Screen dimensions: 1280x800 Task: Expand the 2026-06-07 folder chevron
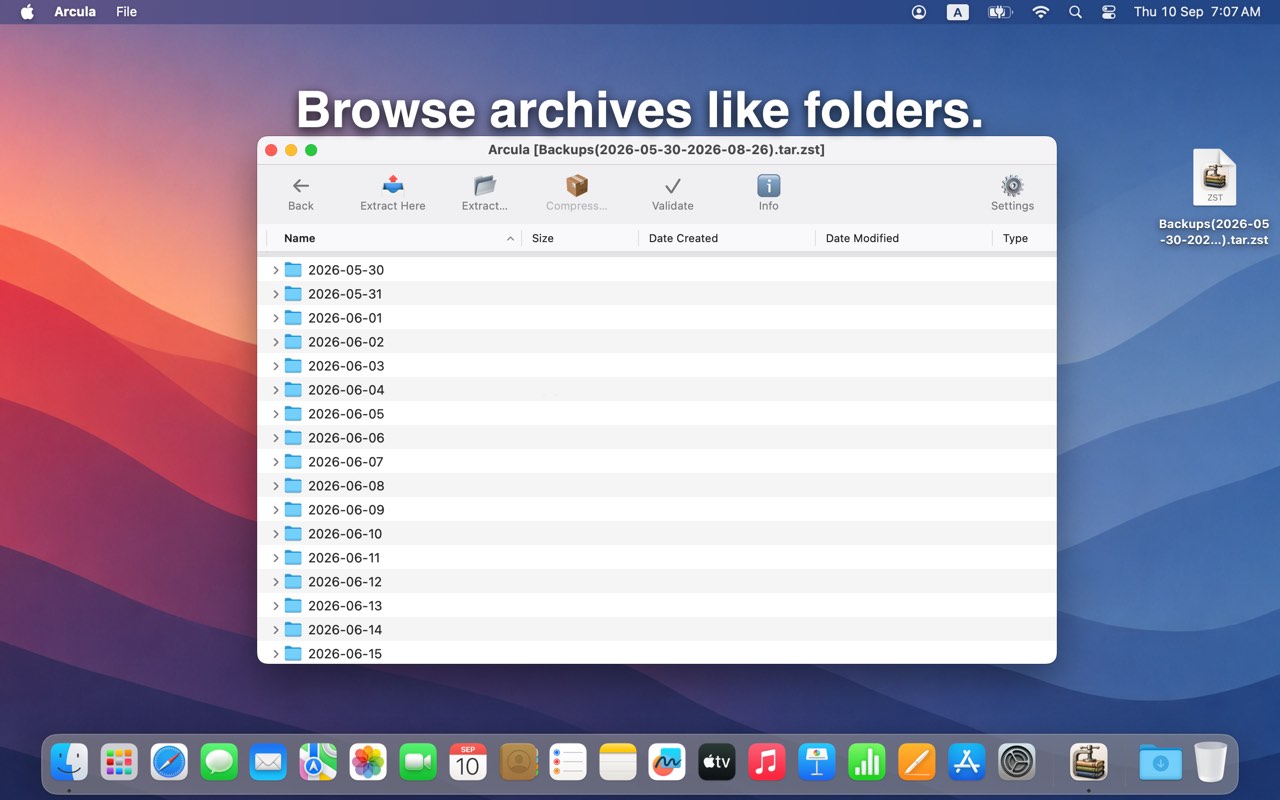275,462
